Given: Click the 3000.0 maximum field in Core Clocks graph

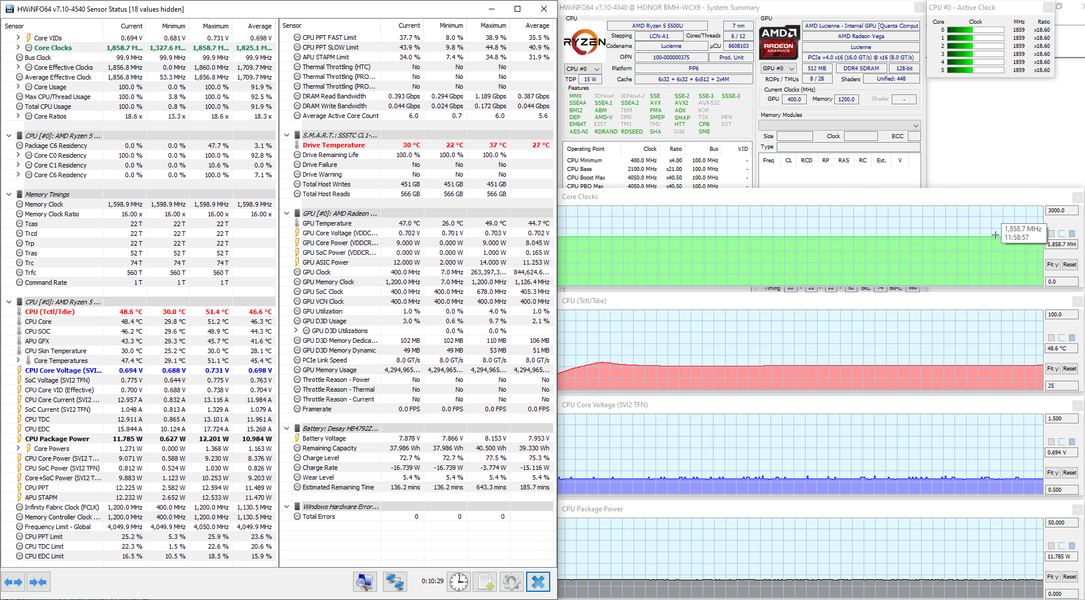Looking at the screenshot, I should [1061, 210].
